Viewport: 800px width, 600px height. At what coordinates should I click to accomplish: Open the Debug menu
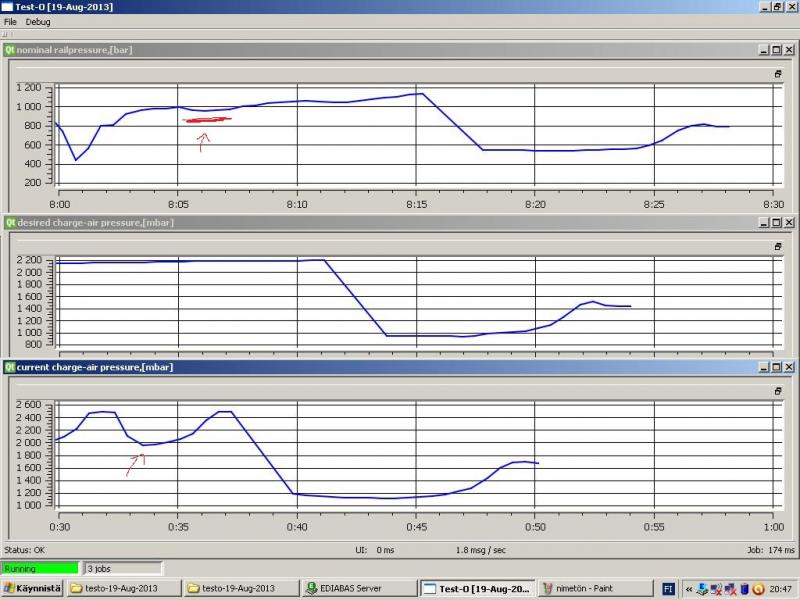pos(38,21)
